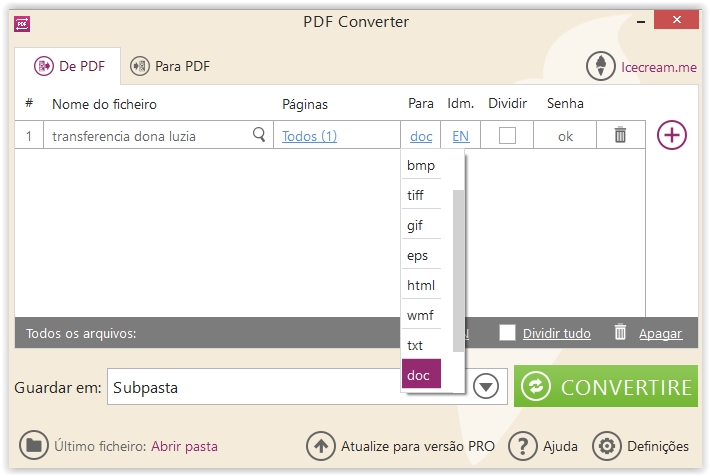
Task: Click the upgrade arrow icon for the PRO version
Action: 321,446
